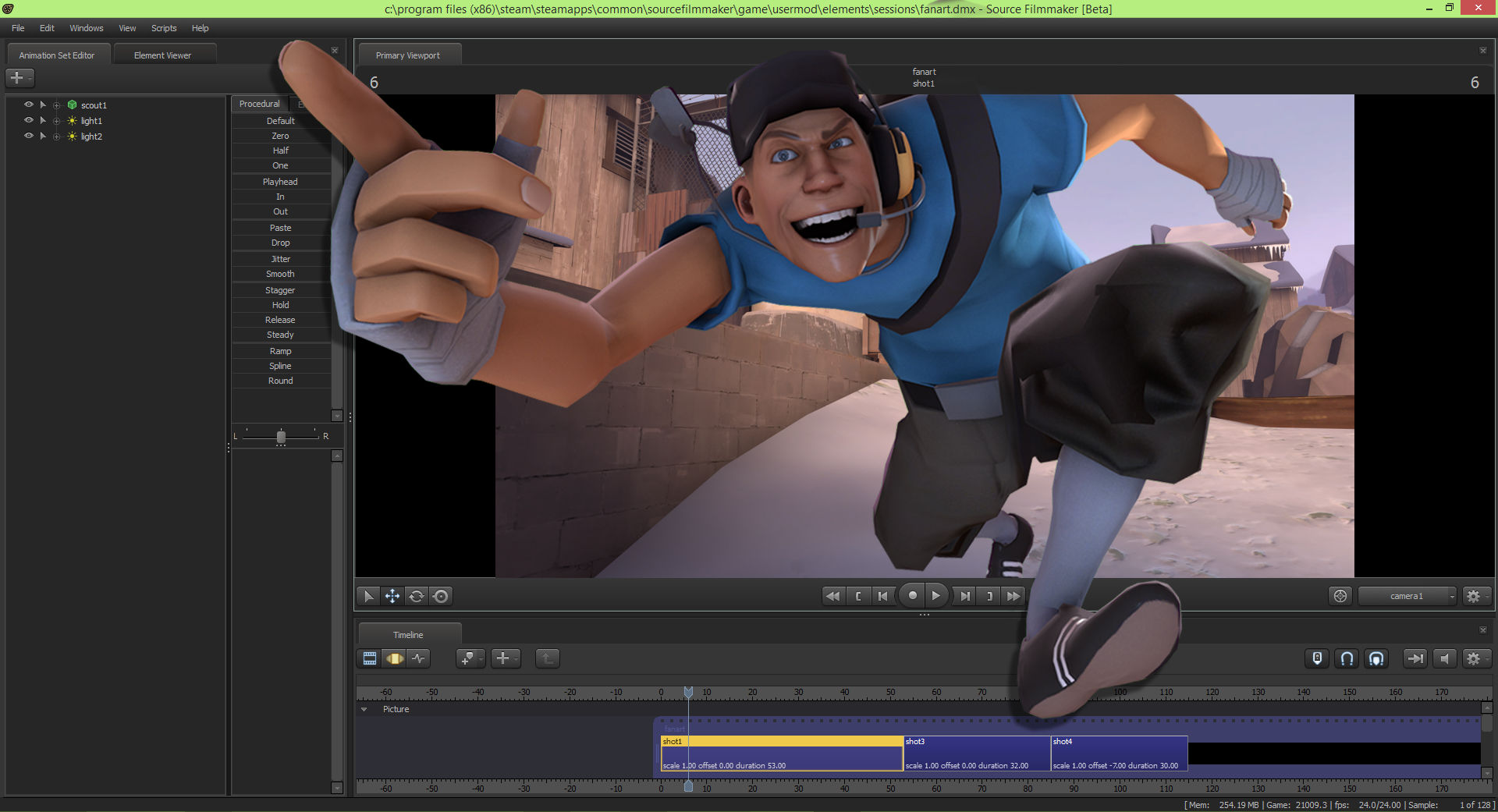Click the play triangle beside scout1
1498x812 pixels.
tap(43, 105)
